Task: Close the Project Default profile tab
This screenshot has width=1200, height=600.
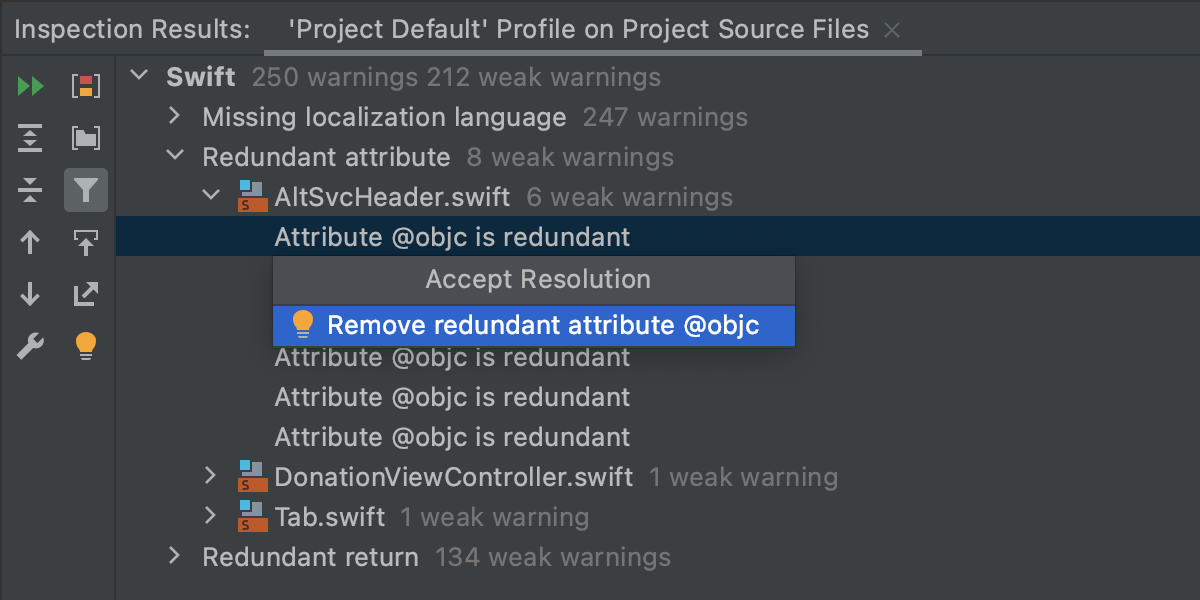Action: coord(893,30)
